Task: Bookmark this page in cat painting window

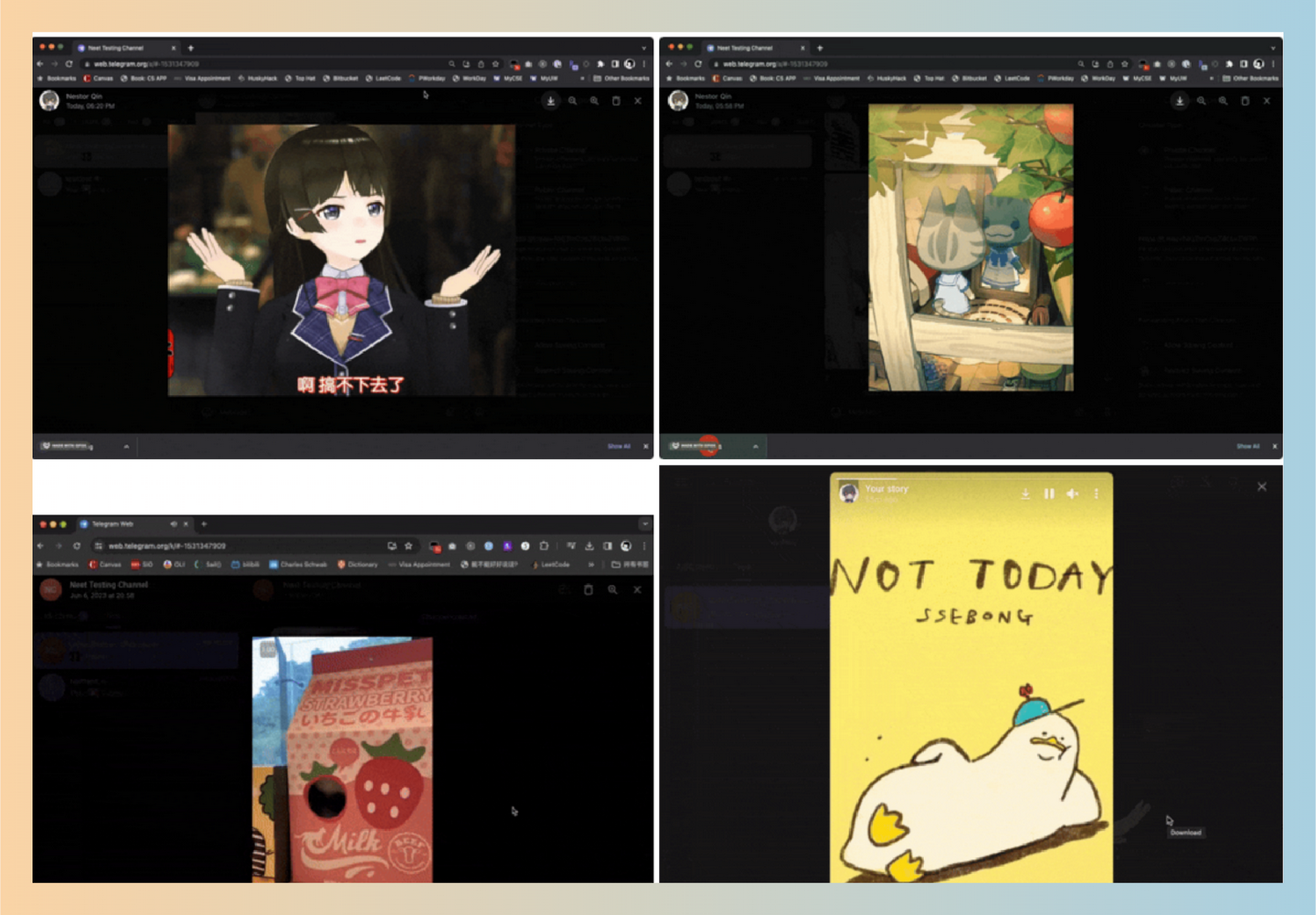Action: (x=1125, y=64)
